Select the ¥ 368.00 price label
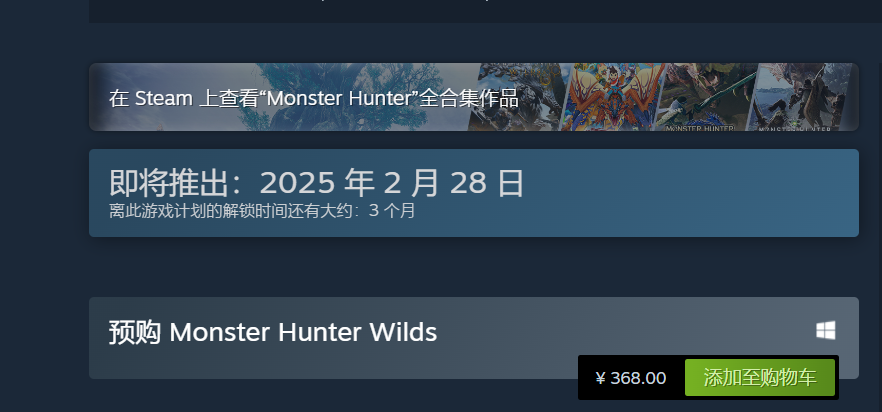 631,378
